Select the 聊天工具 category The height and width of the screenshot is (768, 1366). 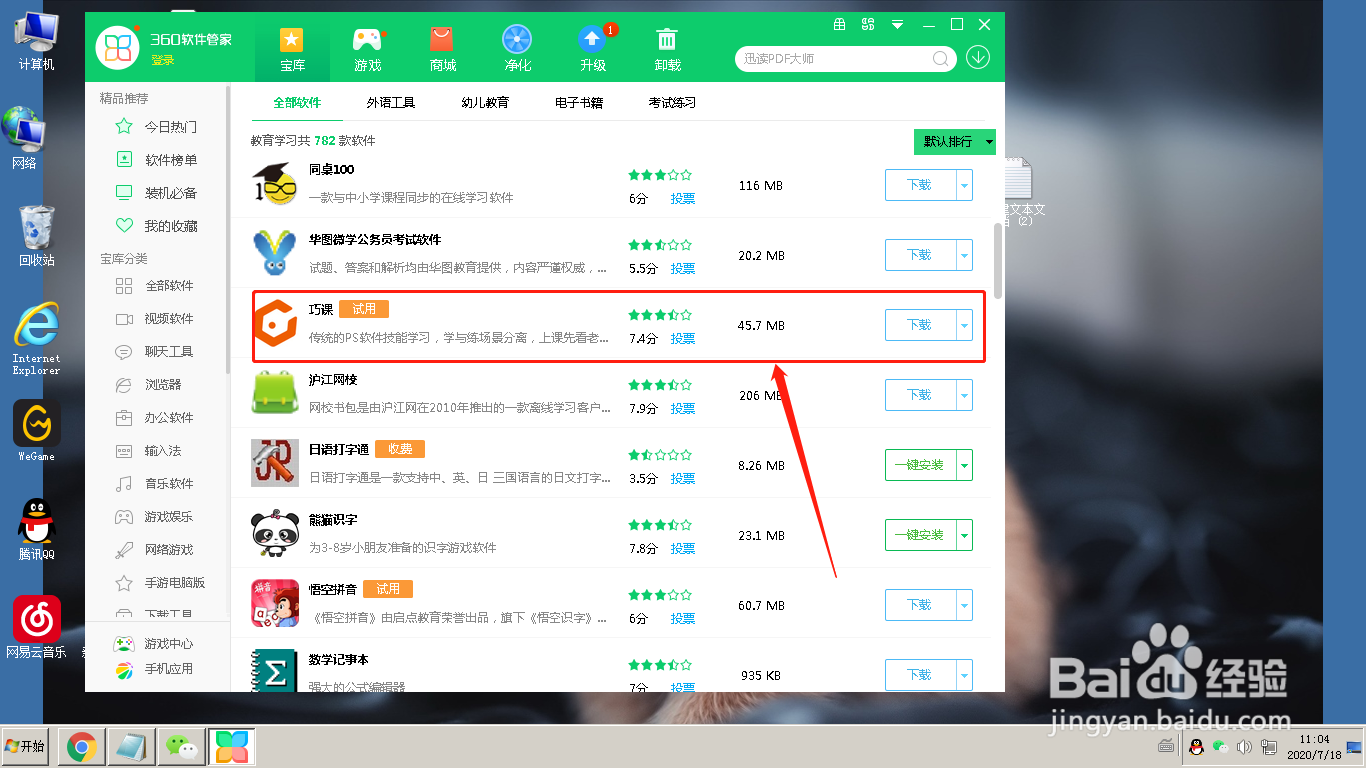157,351
